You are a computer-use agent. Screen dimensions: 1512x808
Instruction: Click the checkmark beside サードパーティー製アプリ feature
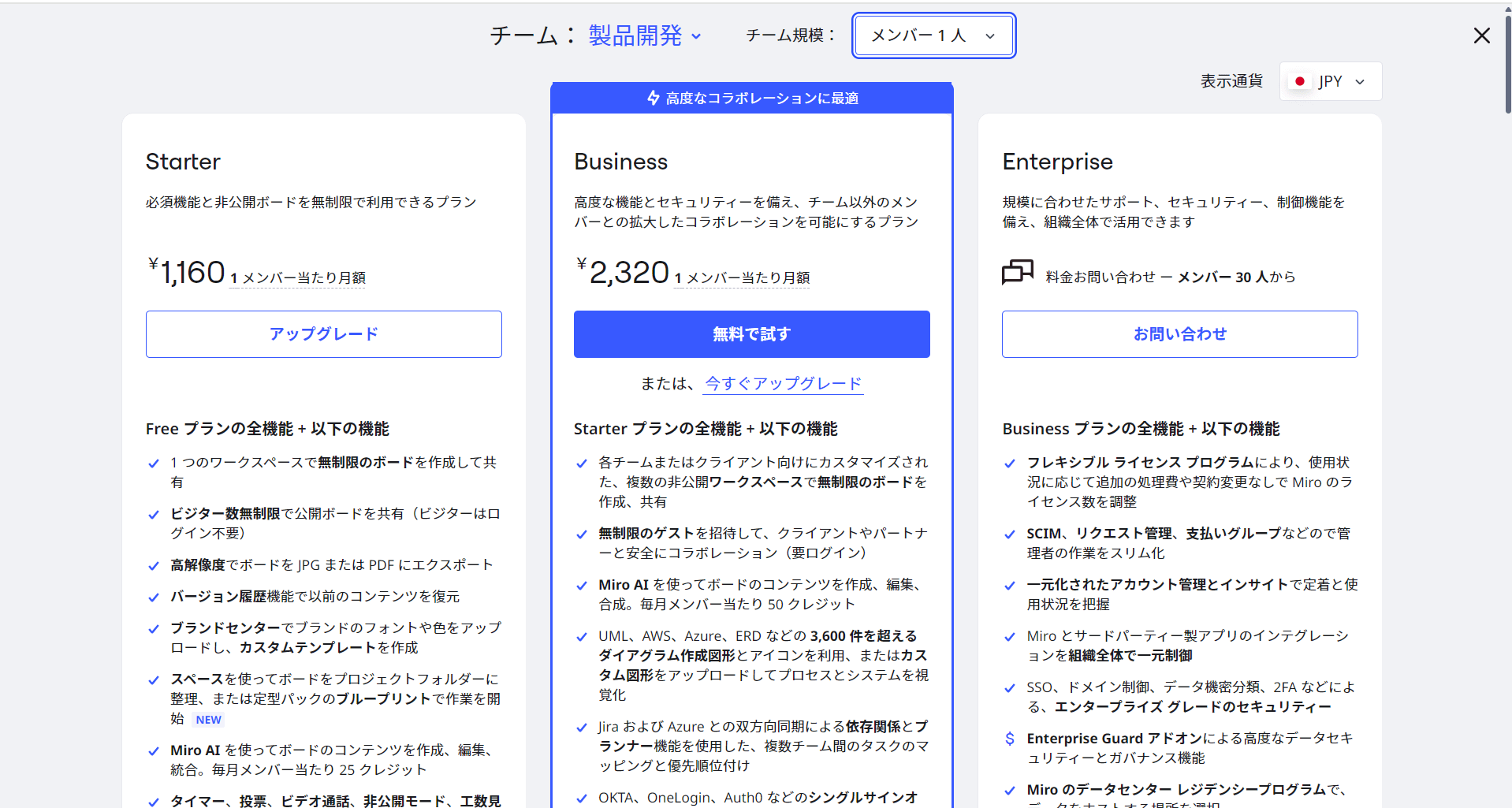click(1010, 637)
